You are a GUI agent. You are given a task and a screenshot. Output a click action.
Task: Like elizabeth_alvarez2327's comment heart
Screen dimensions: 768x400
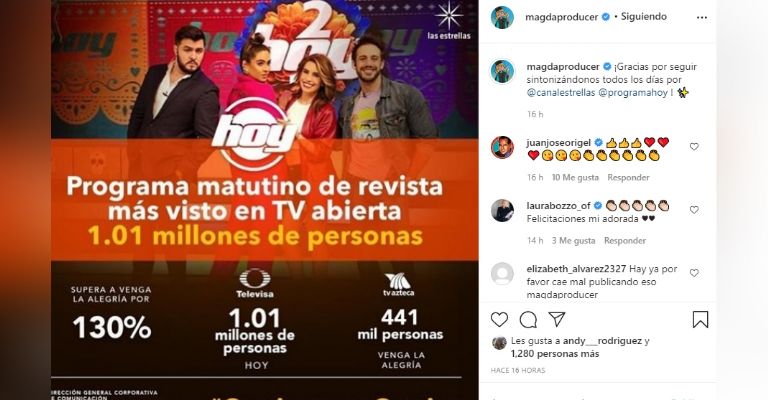point(694,273)
